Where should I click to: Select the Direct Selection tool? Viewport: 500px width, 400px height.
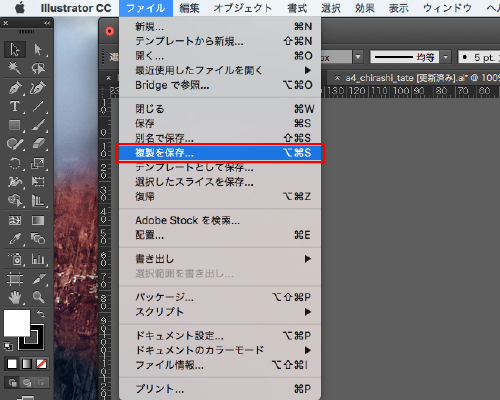click(x=38, y=50)
